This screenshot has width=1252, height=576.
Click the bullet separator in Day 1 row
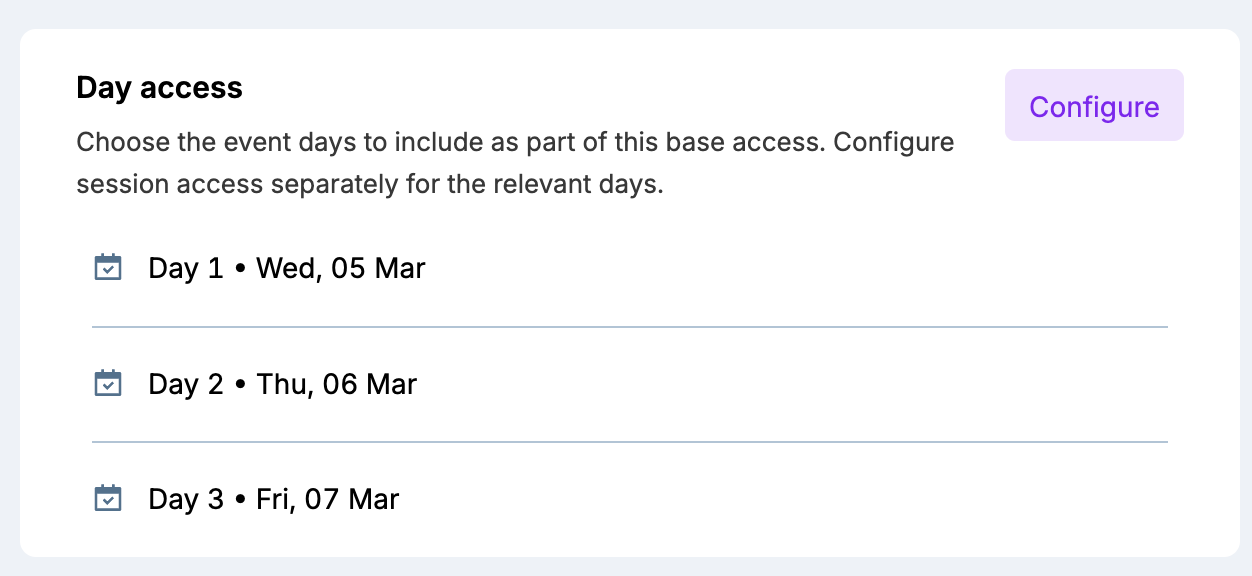coord(240,270)
